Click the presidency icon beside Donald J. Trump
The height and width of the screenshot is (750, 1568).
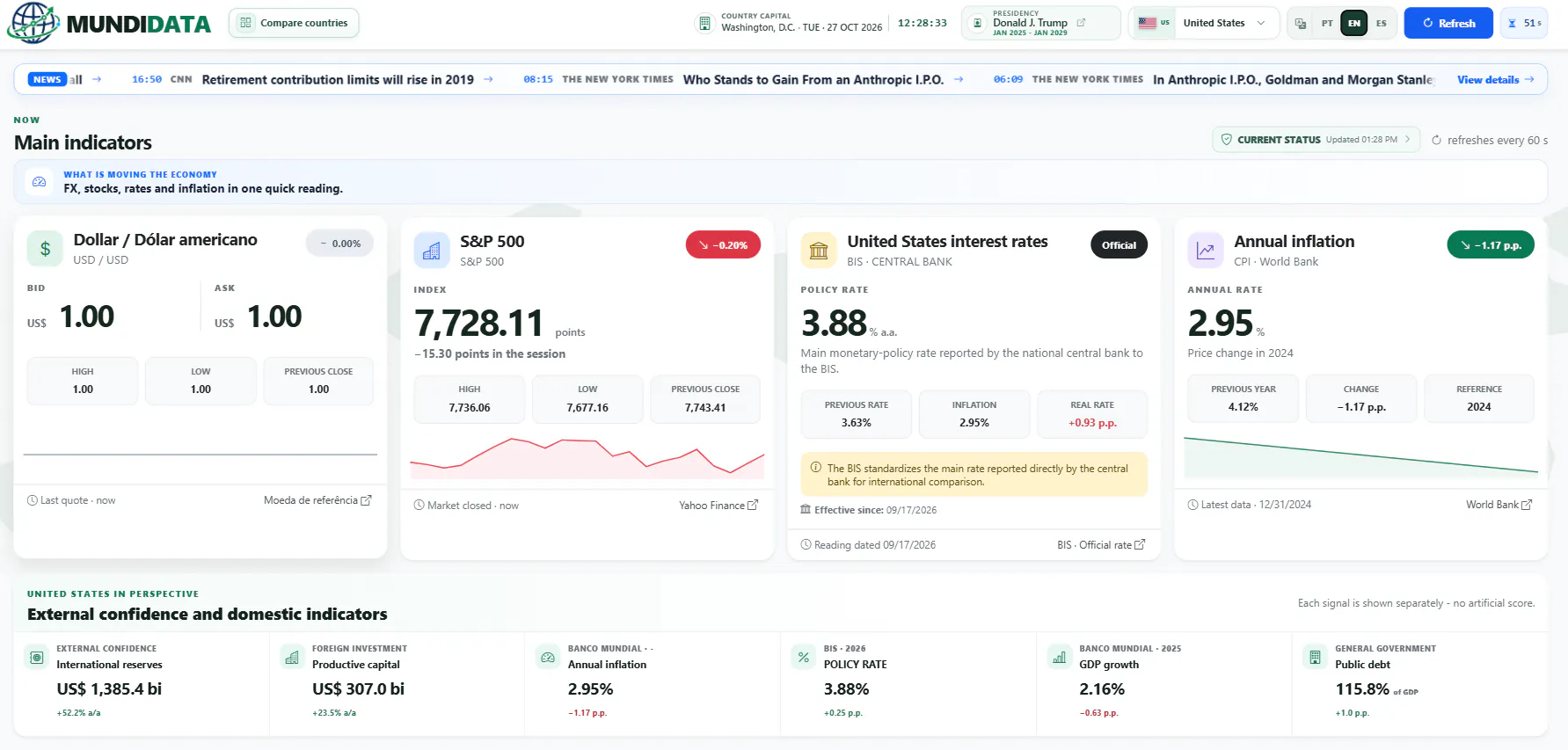click(x=977, y=23)
